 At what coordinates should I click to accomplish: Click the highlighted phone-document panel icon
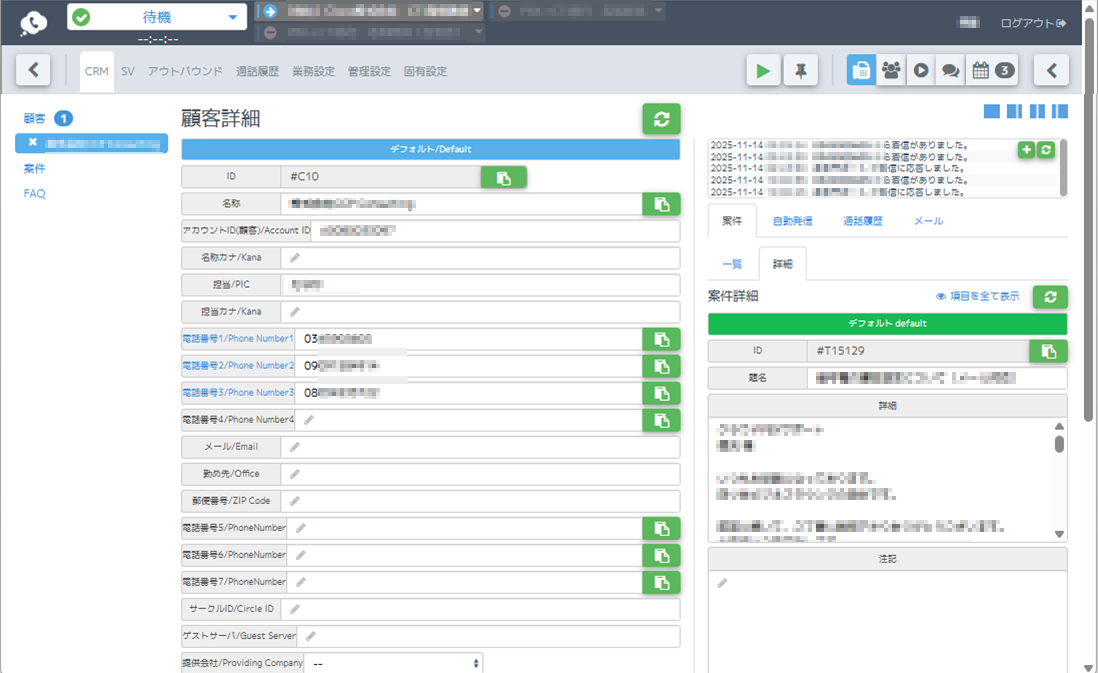861,70
